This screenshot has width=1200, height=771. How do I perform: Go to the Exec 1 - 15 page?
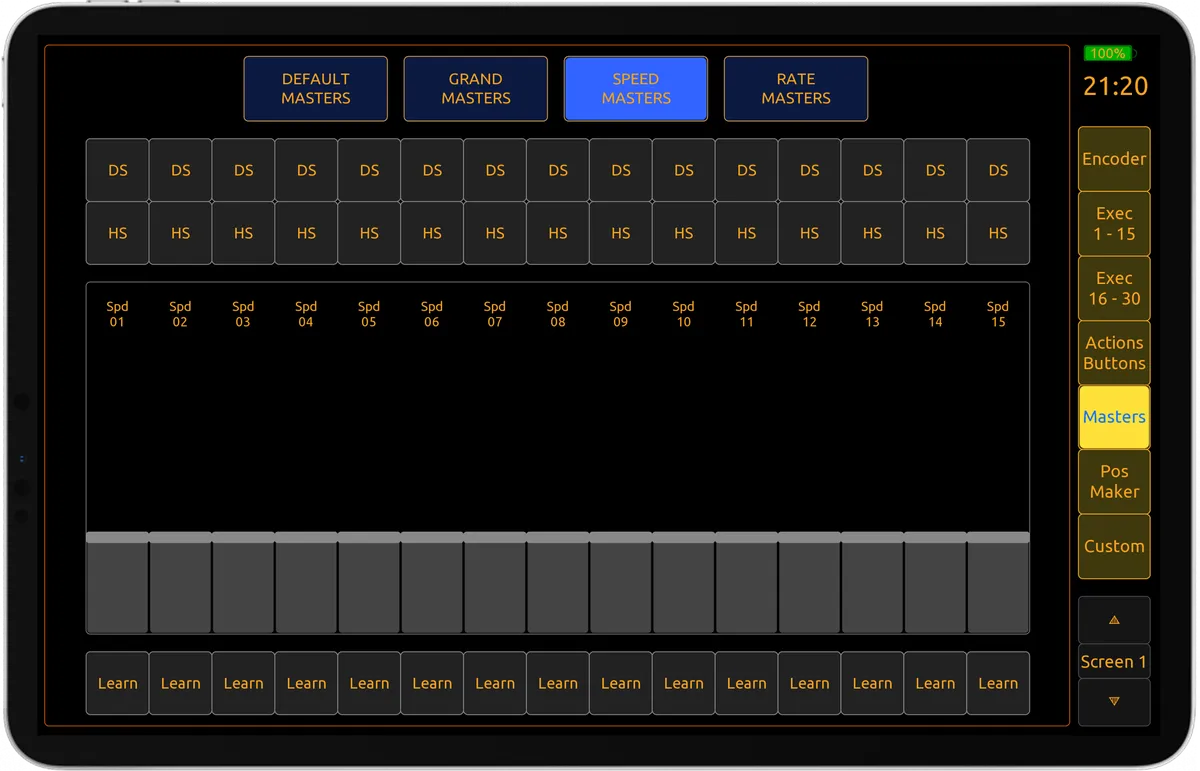(1114, 224)
